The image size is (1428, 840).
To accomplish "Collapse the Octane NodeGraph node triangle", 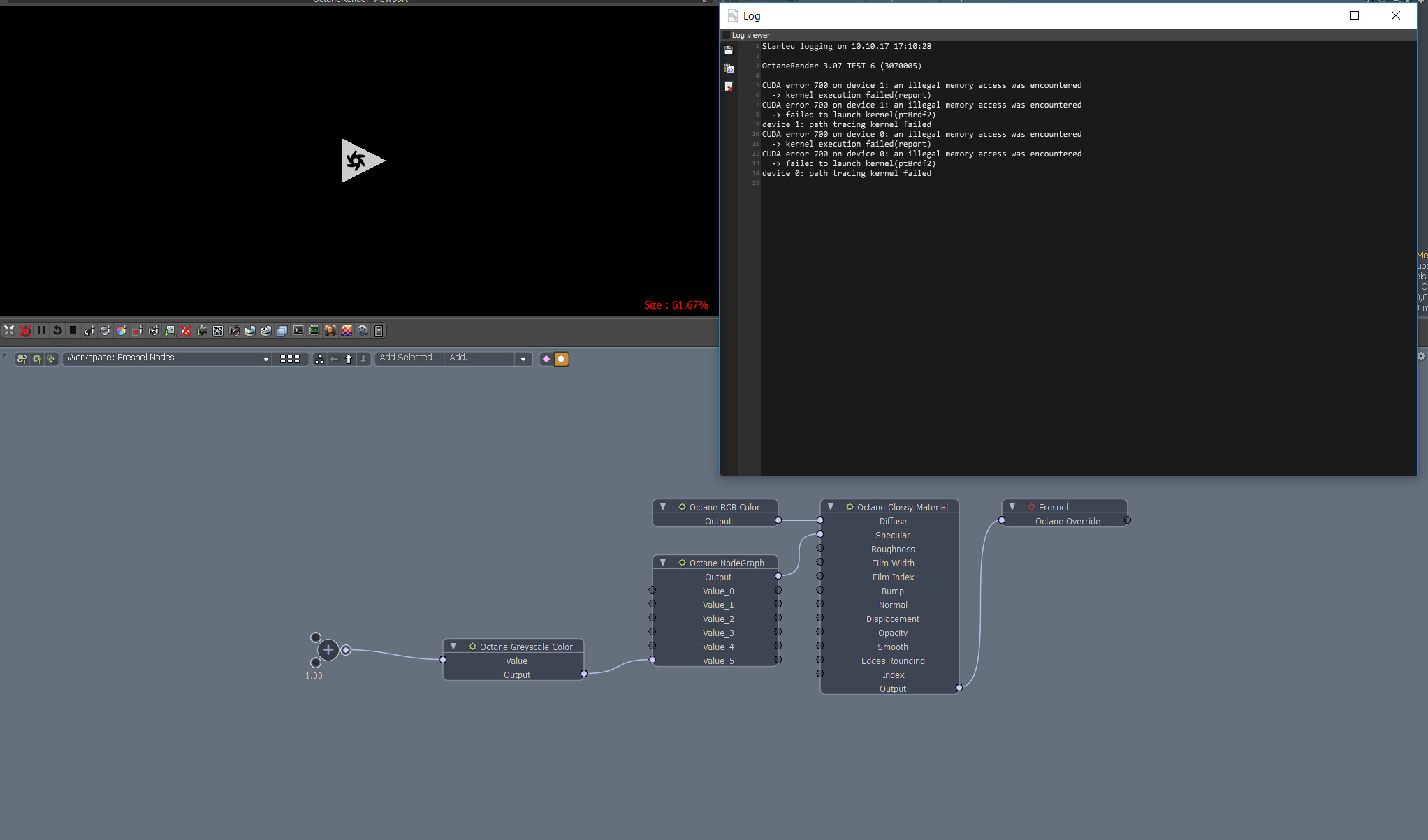I will [663, 563].
